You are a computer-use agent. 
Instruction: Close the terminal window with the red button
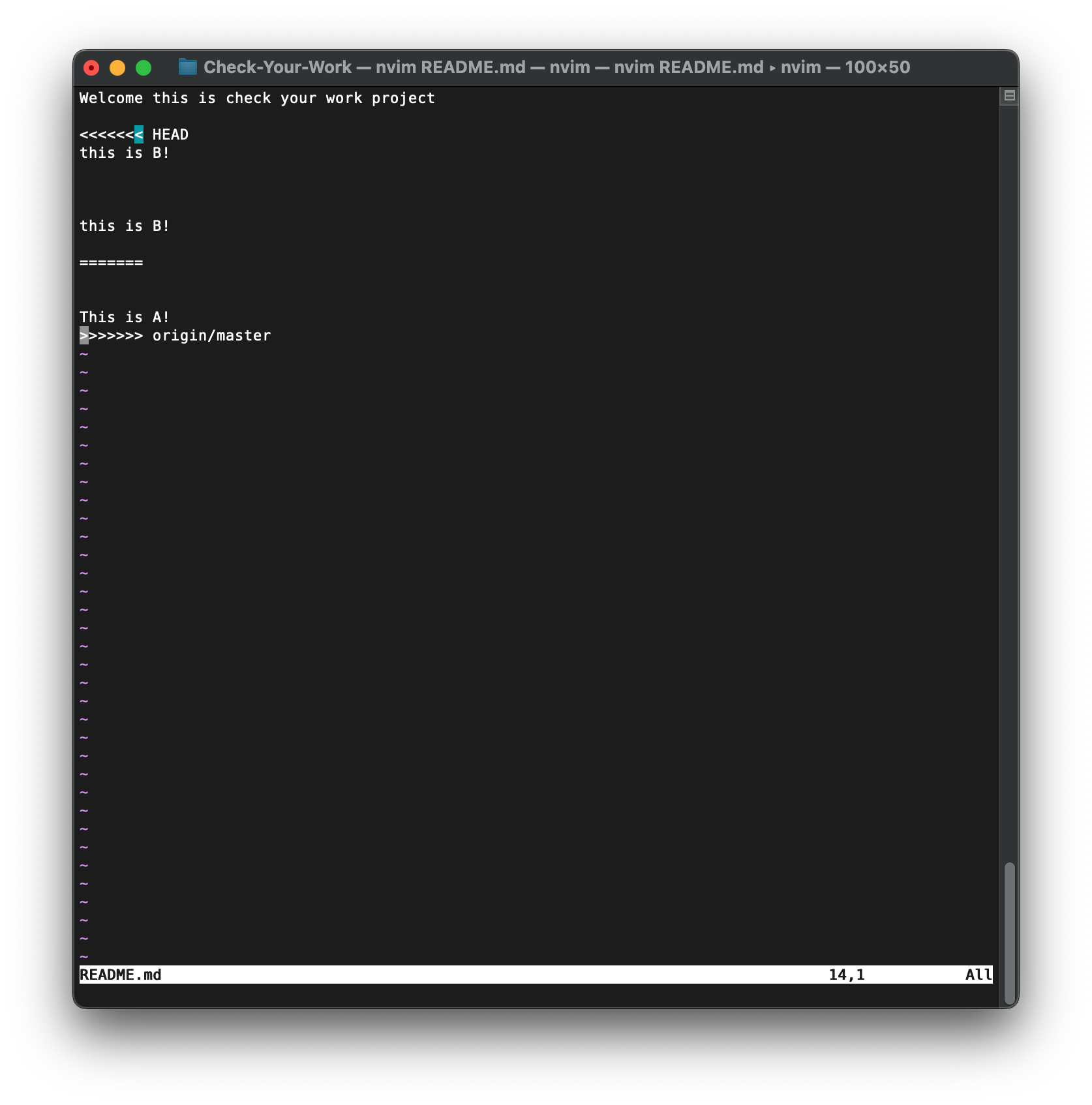91,68
